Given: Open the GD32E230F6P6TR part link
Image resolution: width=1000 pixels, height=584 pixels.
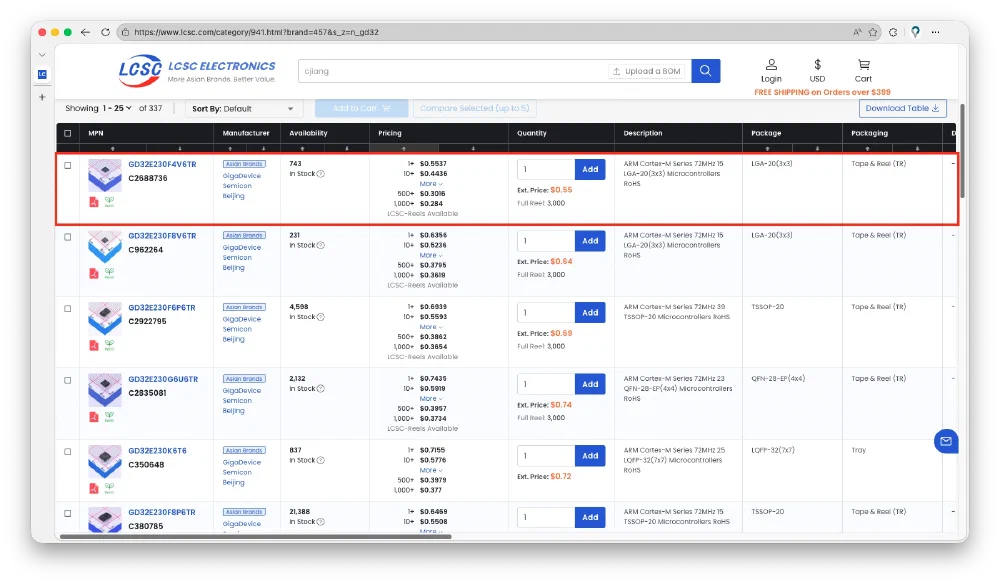Looking at the screenshot, I should 162,307.
